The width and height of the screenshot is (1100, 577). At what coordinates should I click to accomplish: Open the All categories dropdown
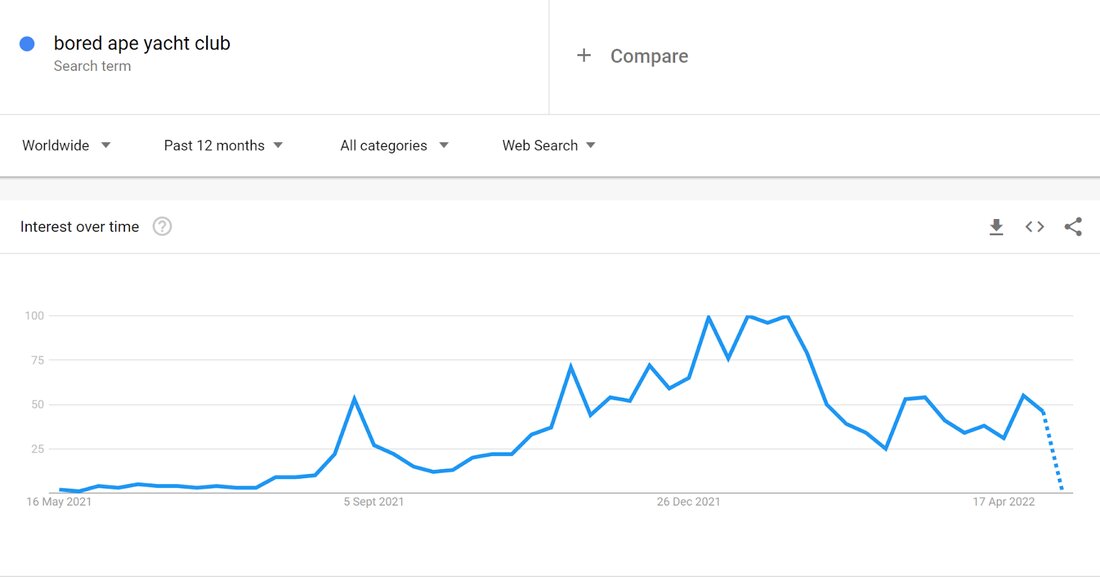click(x=394, y=145)
